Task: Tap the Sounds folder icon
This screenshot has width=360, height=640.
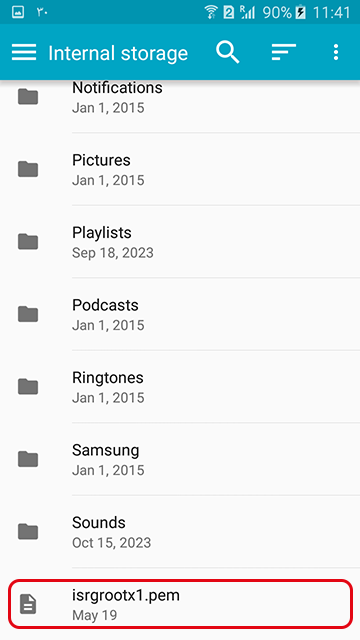Action: point(28,531)
